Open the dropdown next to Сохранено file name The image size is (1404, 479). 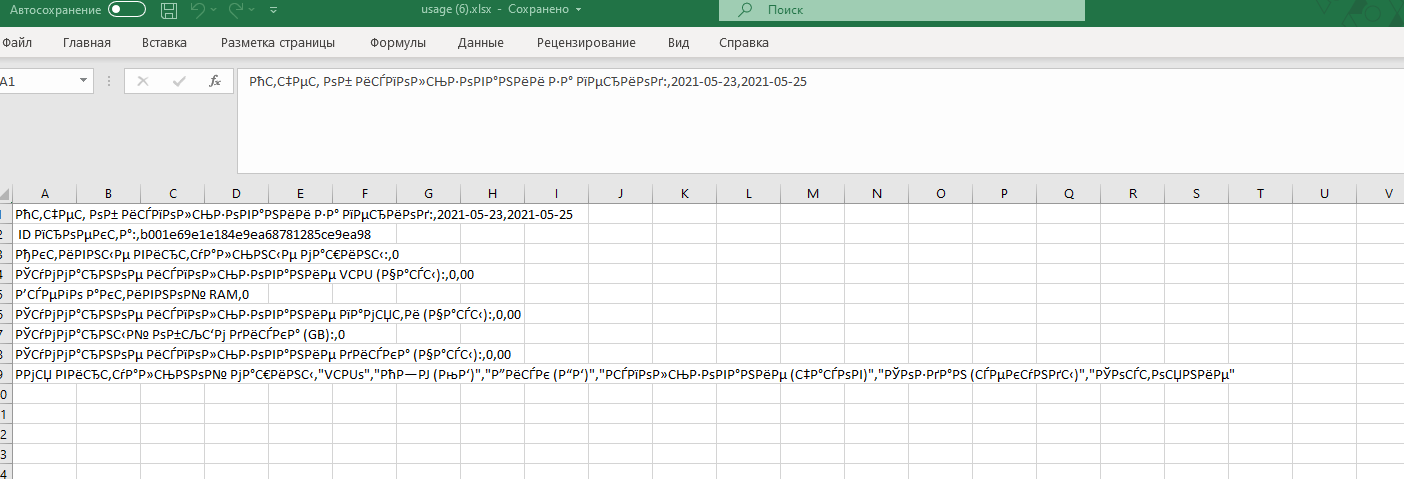(578, 10)
